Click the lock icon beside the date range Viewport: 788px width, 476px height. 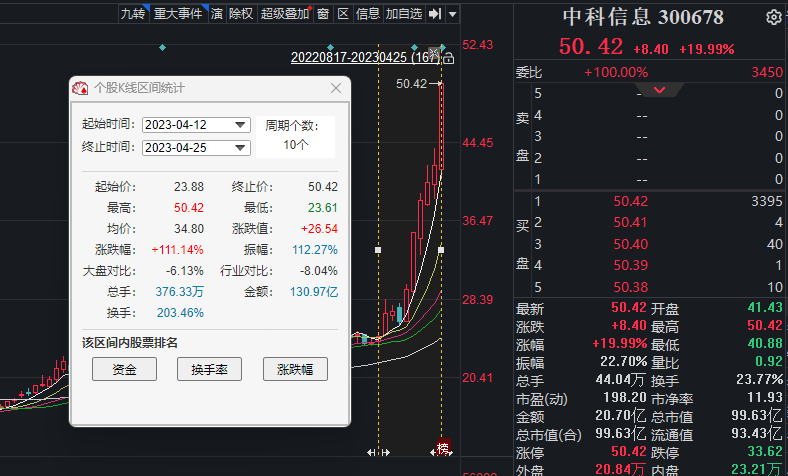click(x=449, y=58)
